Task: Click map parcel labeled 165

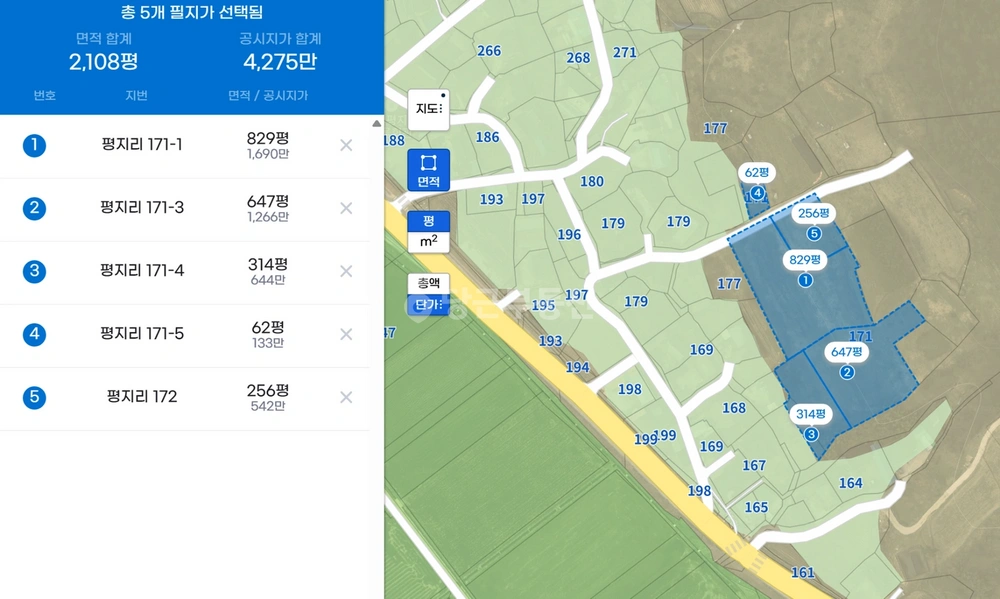Action: click(x=756, y=508)
